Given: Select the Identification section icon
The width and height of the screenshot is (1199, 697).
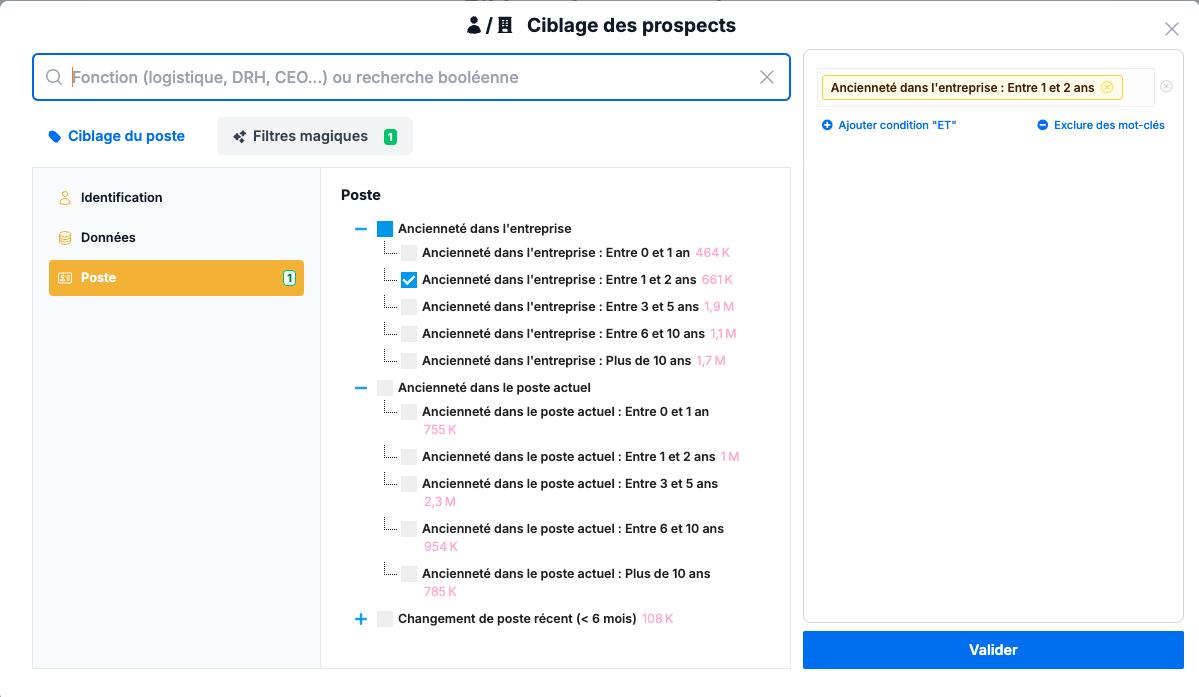Looking at the screenshot, I should tap(64, 197).
